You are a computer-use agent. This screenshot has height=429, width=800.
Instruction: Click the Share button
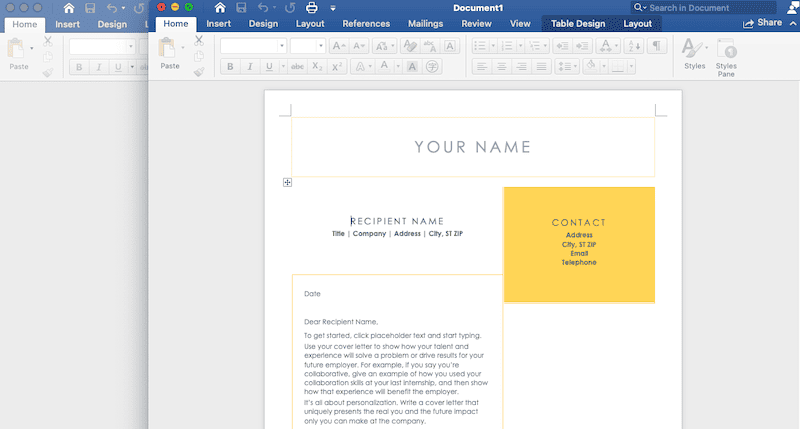(763, 23)
